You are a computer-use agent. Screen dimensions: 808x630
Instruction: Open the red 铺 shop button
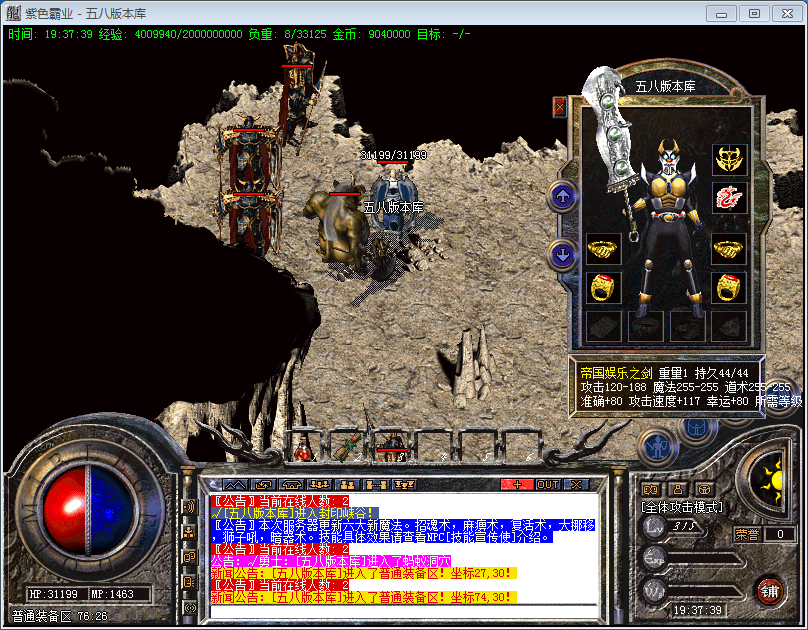pyautogui.click(x=770, y=591)
